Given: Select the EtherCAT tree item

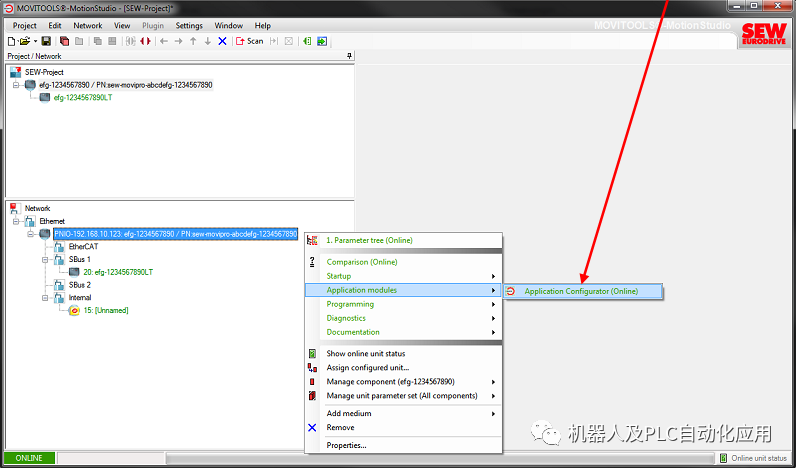Looking at the screenshot, I should [x=83, y=247].
